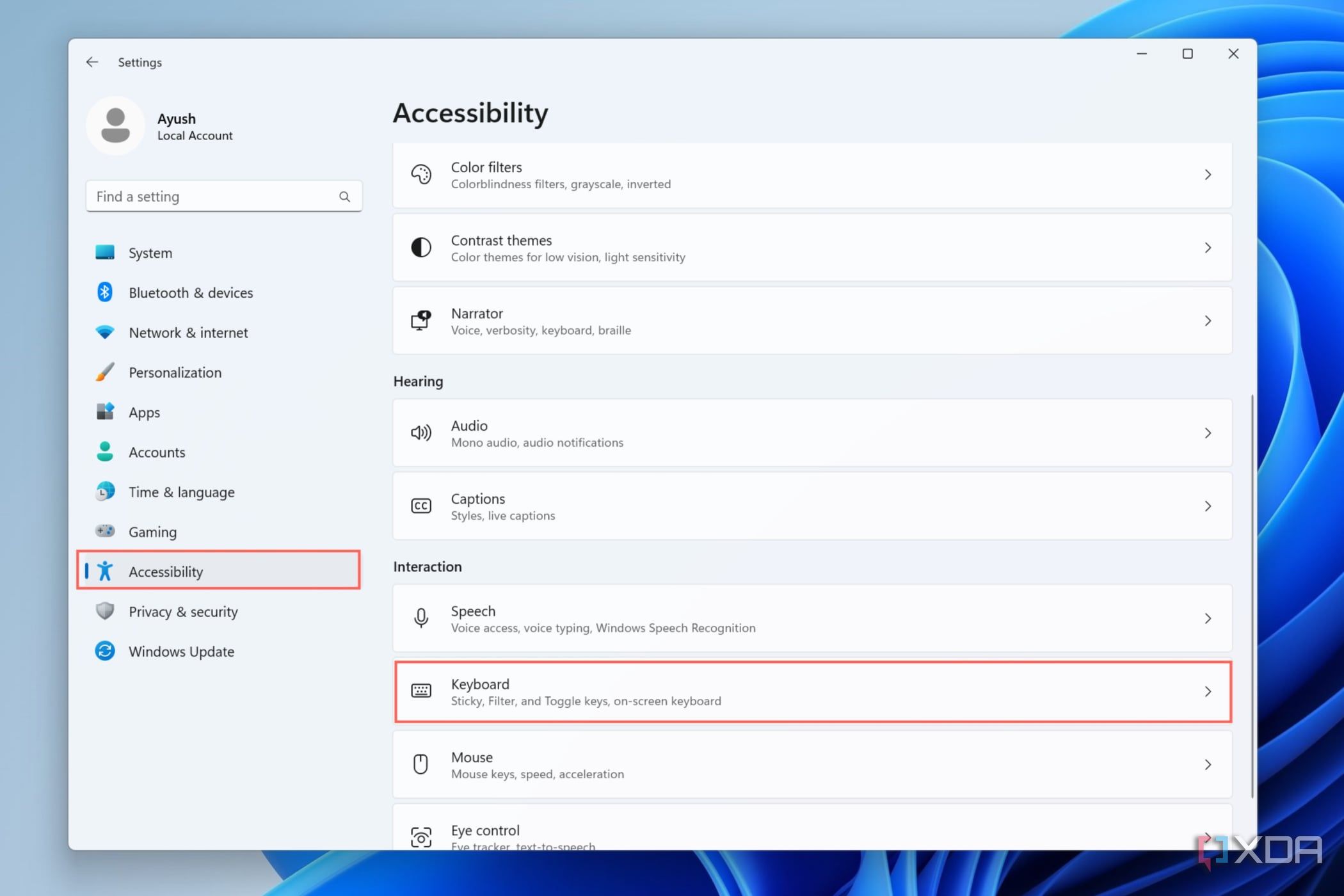This screenshot has height=896, width=1344.
Task: Click the Speech microphone icon
Action: [421, 618]
